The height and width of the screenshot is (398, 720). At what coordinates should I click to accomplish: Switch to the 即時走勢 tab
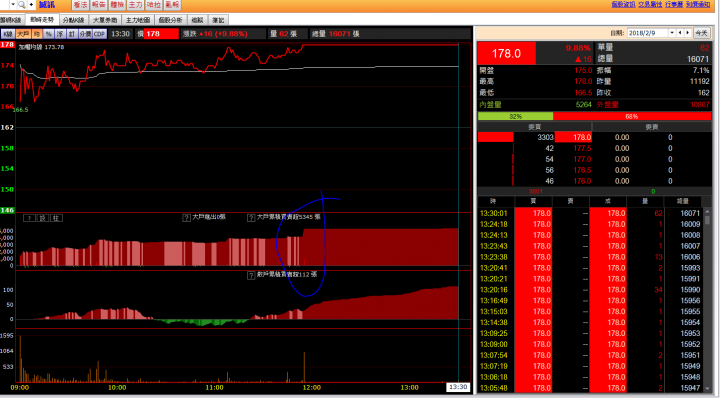point(42,20)
